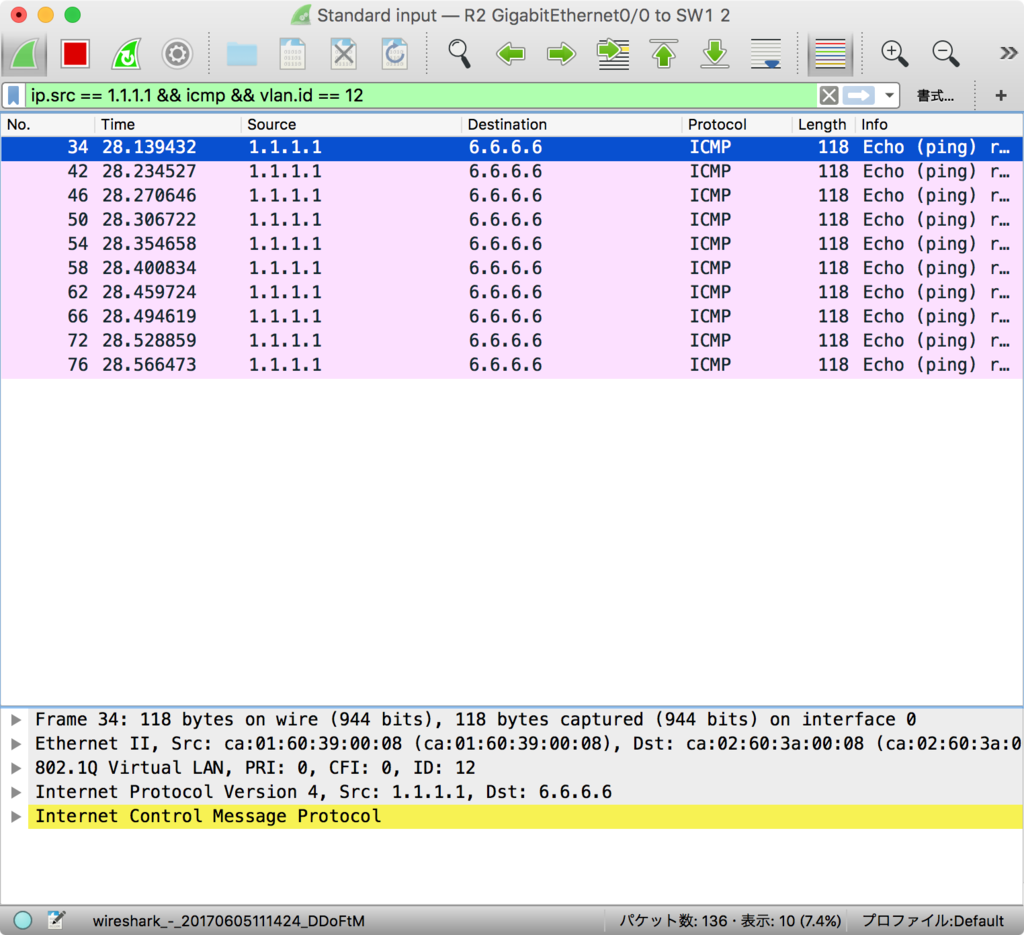1024x935 pixels.
Task: Find a packet with the magnifier icon
Action: [x=459, y=54]
